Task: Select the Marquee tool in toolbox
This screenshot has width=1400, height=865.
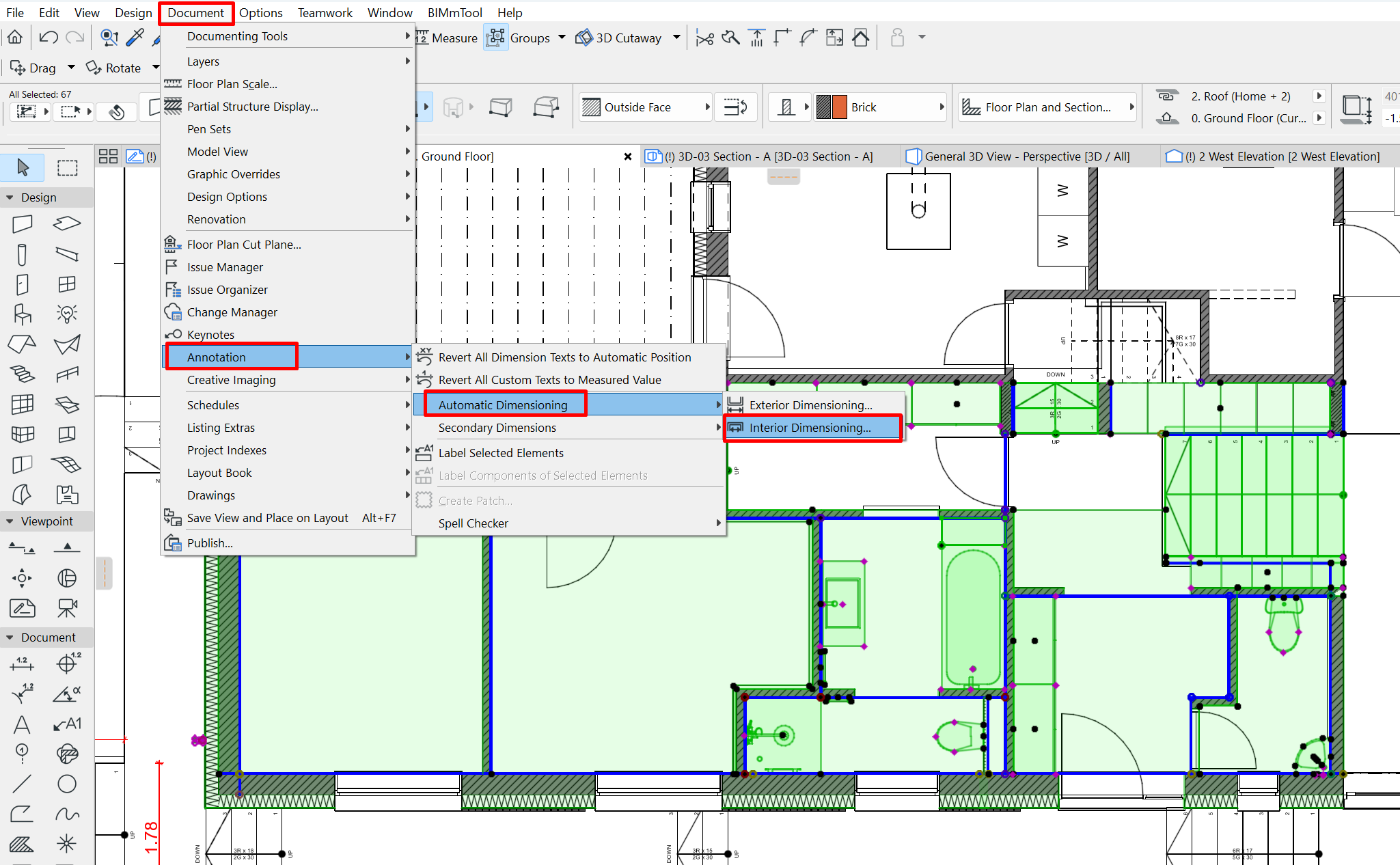Action: tap(67, 167)
